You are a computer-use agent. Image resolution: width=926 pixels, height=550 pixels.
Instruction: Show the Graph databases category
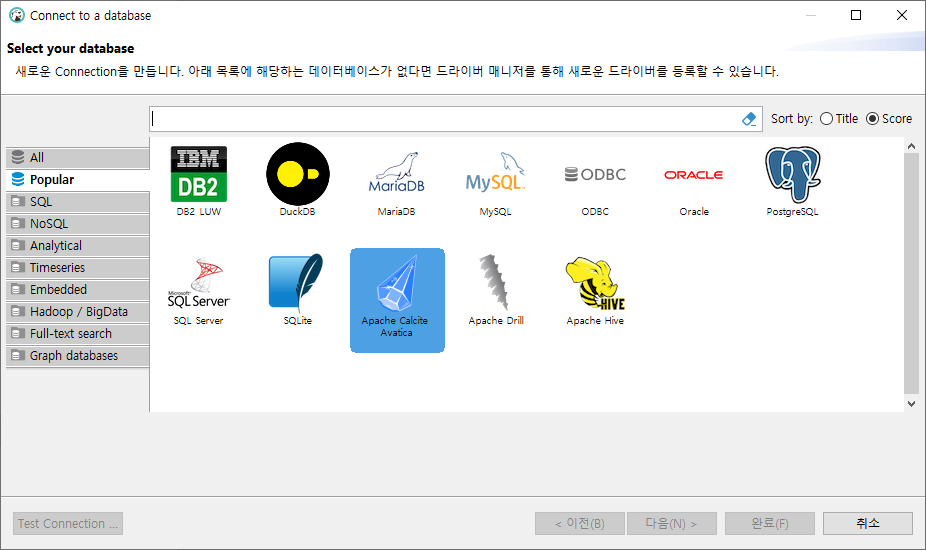click(x=77, y=356)
